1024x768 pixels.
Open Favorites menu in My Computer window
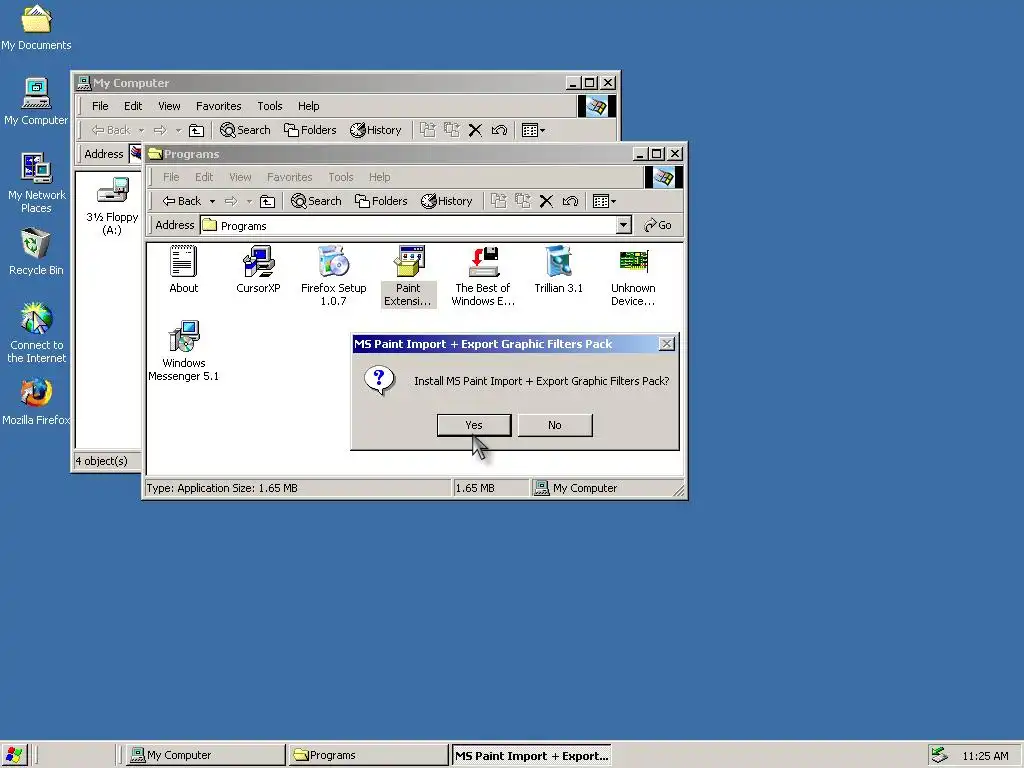pos(219,106)
